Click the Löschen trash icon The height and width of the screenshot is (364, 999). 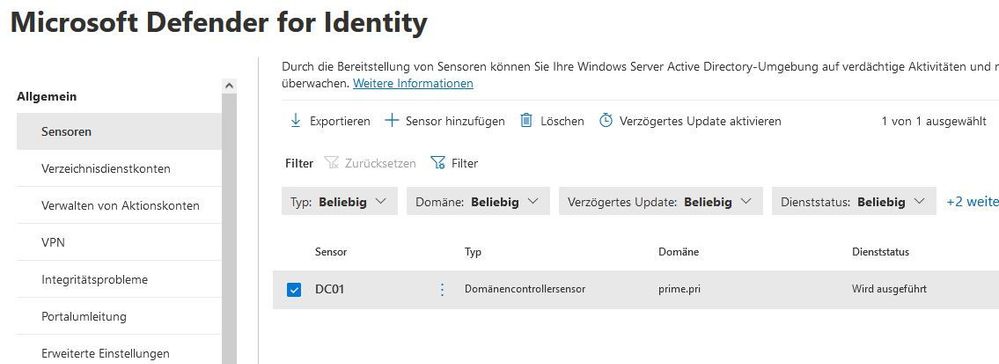(x=526, y=120)
